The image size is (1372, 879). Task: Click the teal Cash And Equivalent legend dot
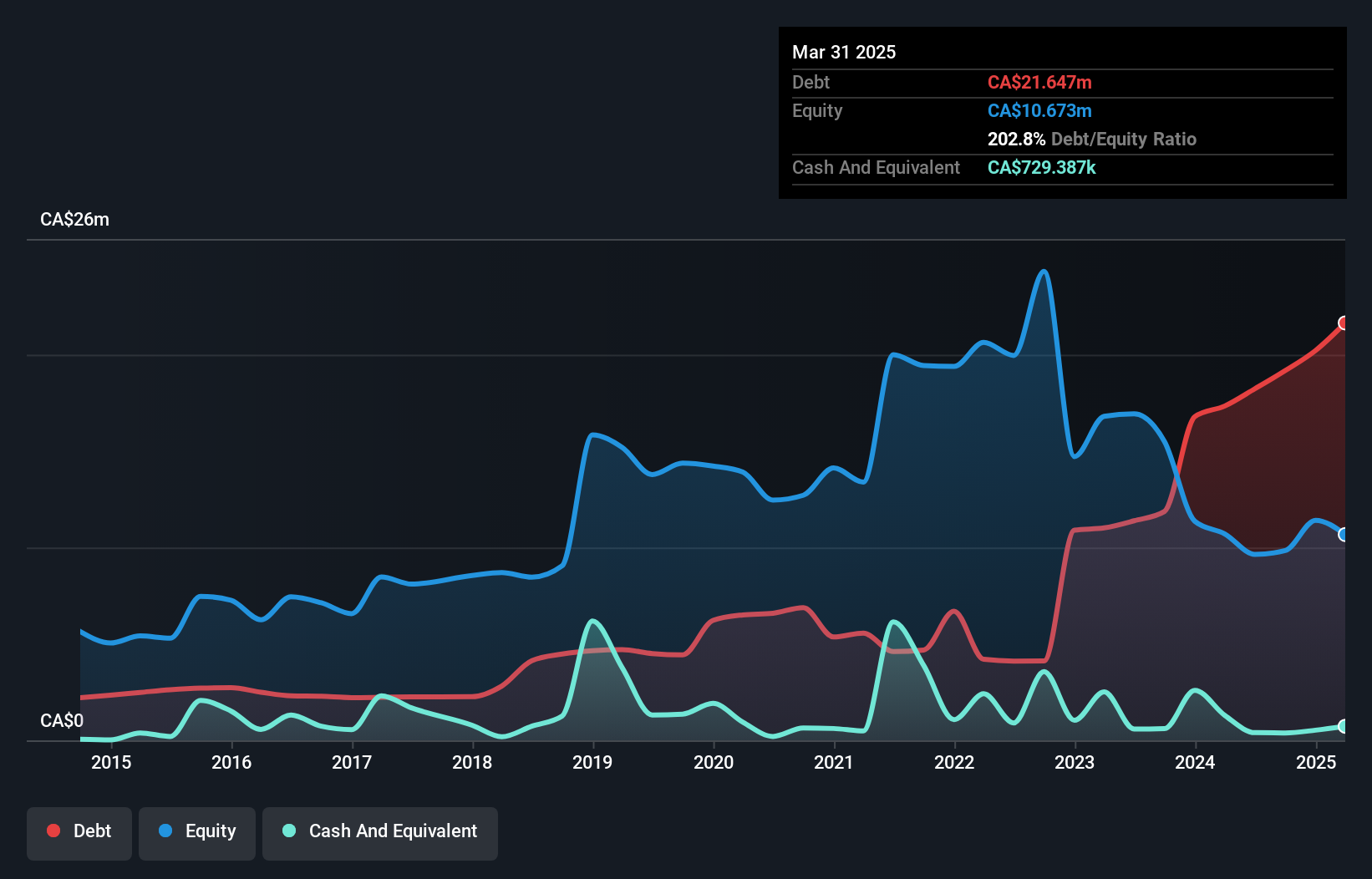click(287, 831)
